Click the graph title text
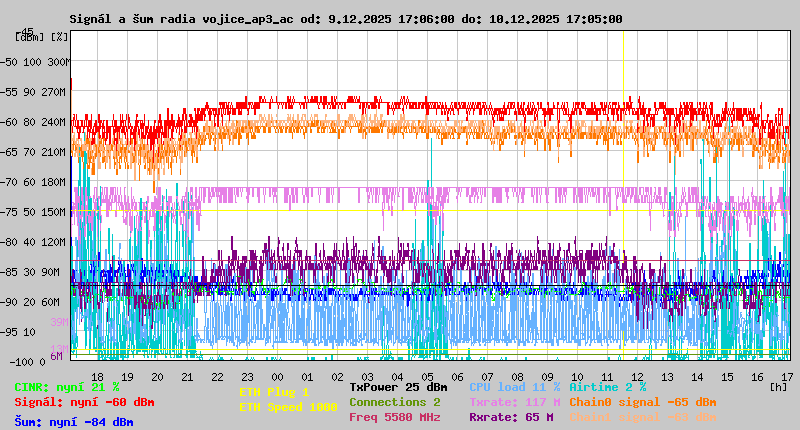Screen dimensions: 800x430 [345, 19]
